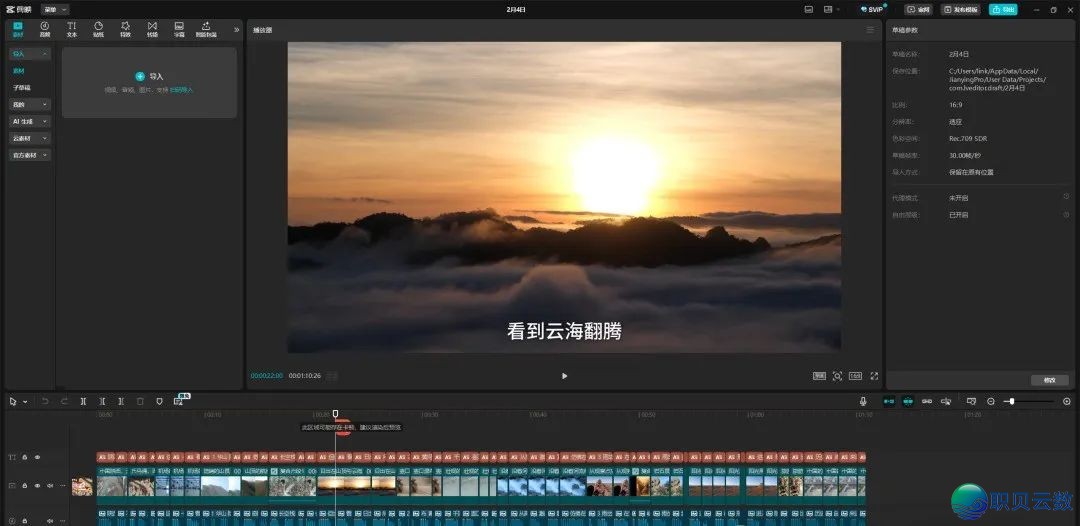
Task: Zoom out the timeline with minus icon
Action: [990, 401]
